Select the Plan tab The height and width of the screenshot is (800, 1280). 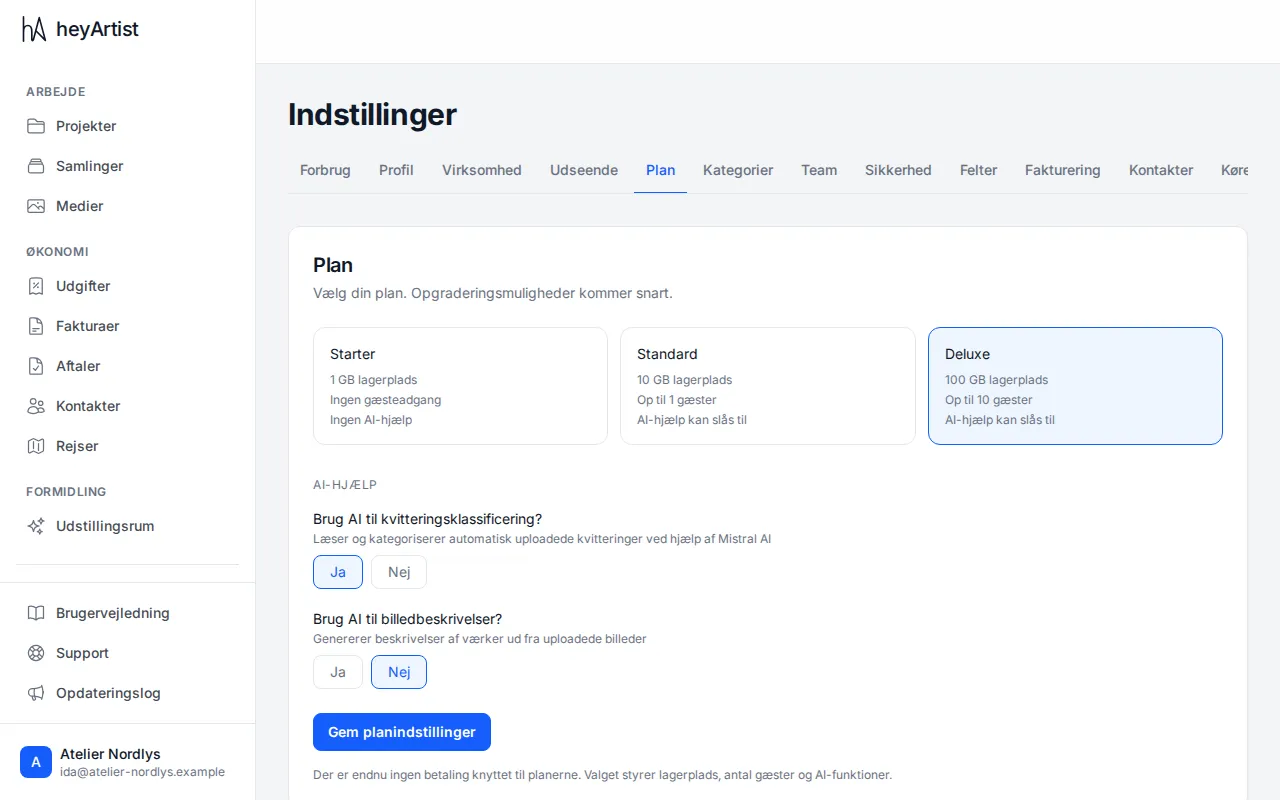tap(660, 170)
